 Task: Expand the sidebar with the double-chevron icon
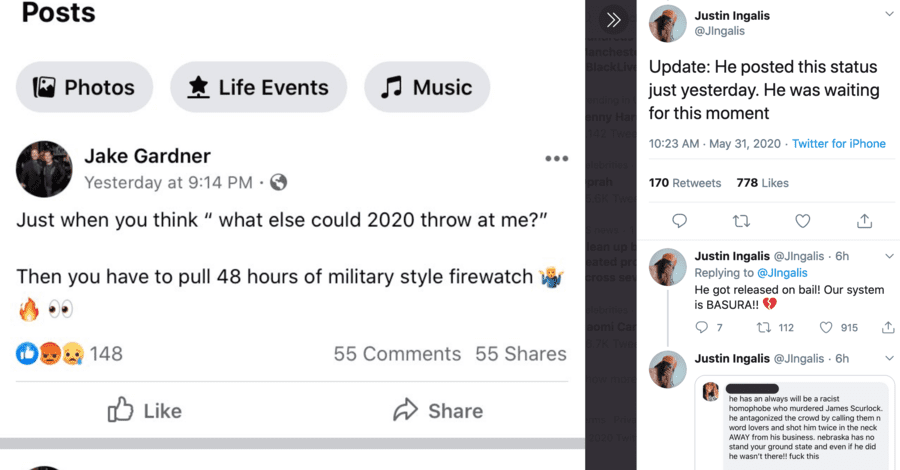614,20
